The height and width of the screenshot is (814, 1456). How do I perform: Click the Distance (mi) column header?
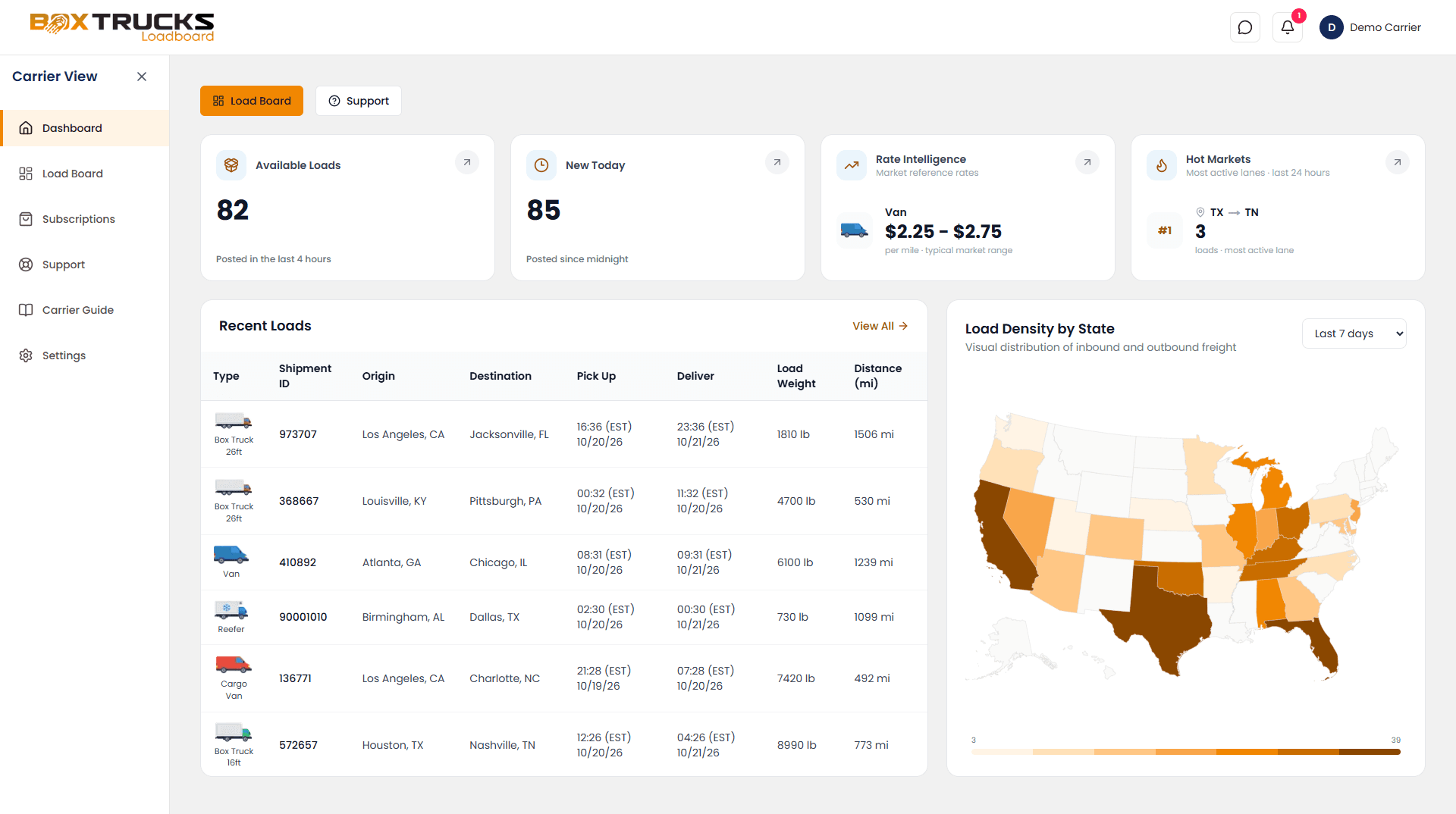click(x=878, y=376)
